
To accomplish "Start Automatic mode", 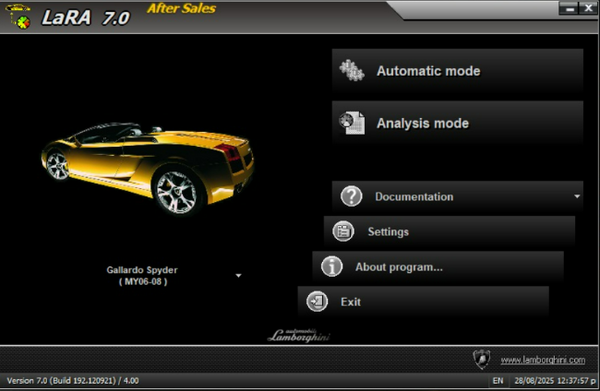I will tap(458, 71).
